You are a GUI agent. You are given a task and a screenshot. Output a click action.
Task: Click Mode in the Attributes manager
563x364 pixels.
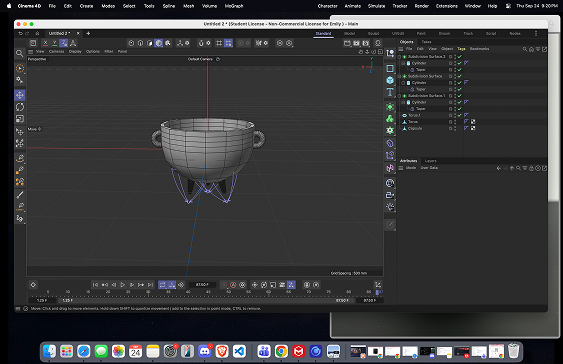[x=411, y=168]
